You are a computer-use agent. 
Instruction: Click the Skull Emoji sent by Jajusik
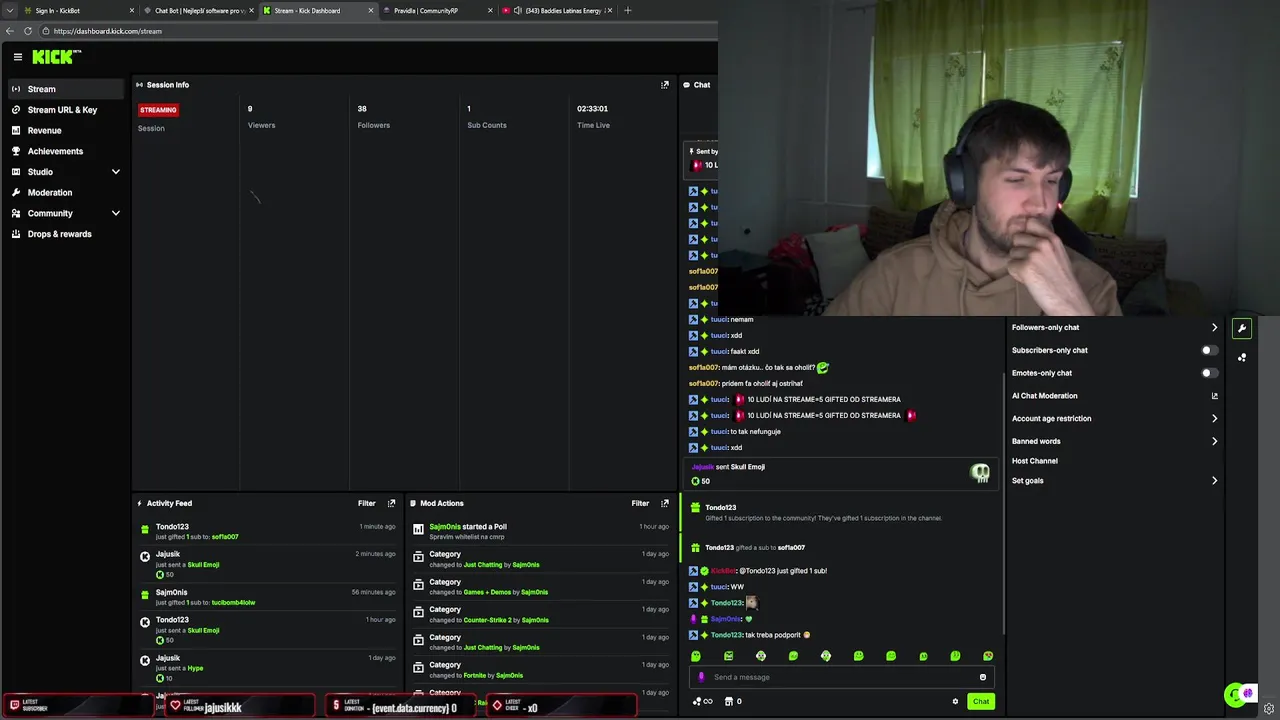(x=980, y=473)
